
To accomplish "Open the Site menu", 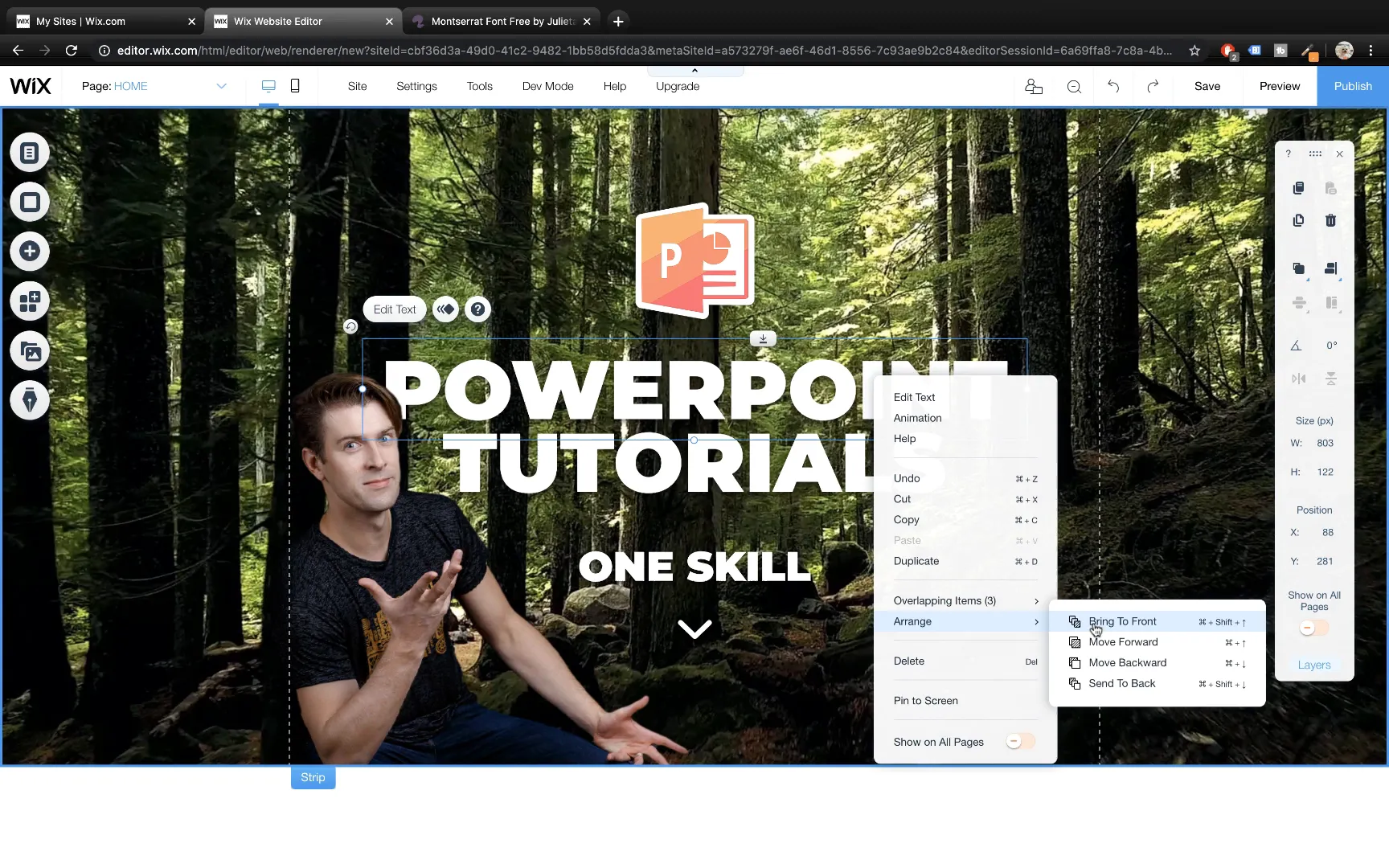I will tap(357, 86).
